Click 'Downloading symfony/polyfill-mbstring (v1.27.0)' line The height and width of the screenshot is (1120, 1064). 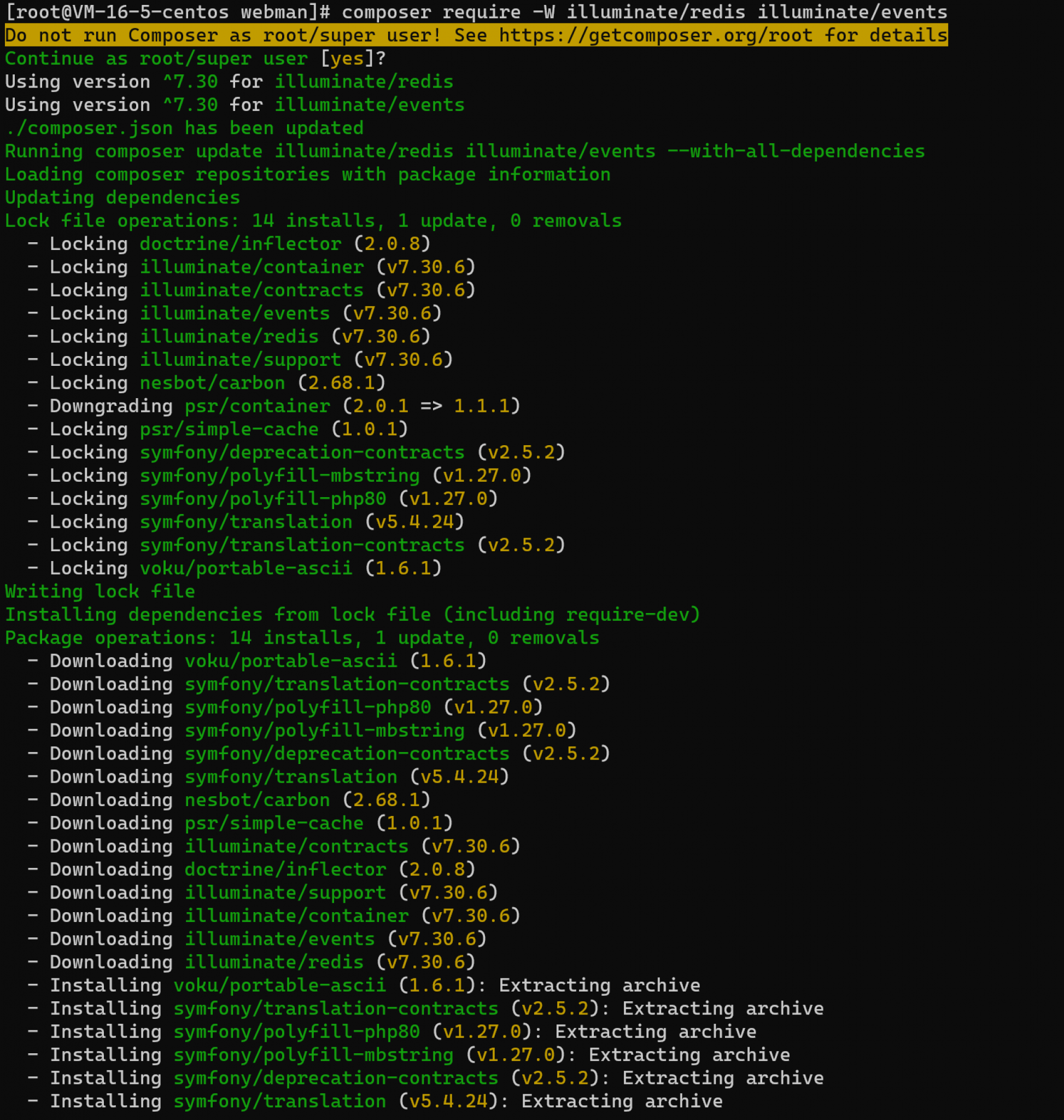[302, 731]
